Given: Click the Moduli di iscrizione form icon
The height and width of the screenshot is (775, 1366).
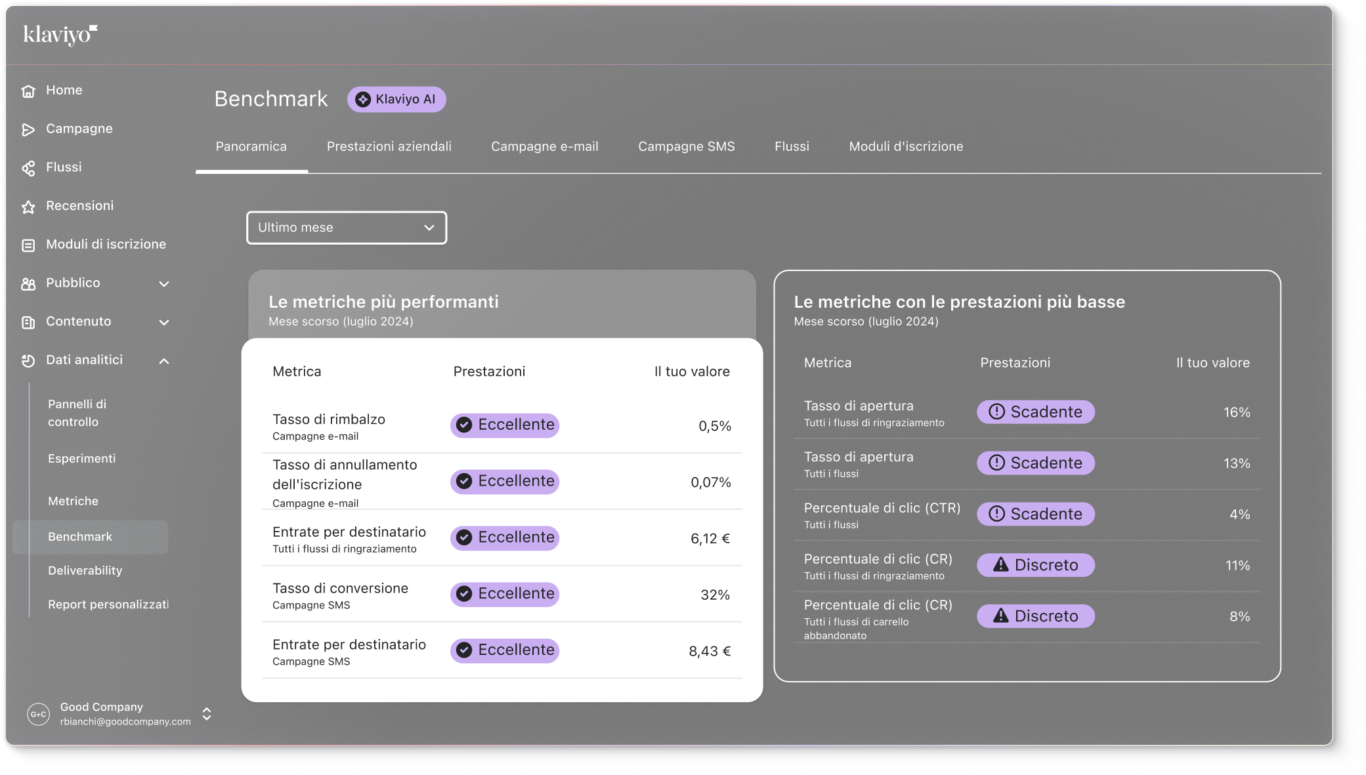Looking at the screenshot, I should pyautogui.click(x=28, y=245).
